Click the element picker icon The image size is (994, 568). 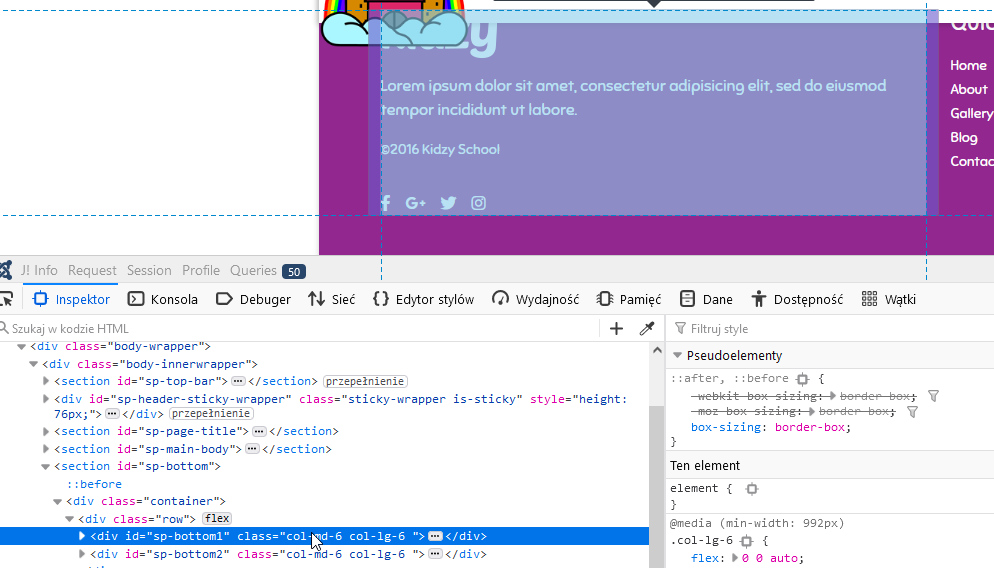point(6,299)
